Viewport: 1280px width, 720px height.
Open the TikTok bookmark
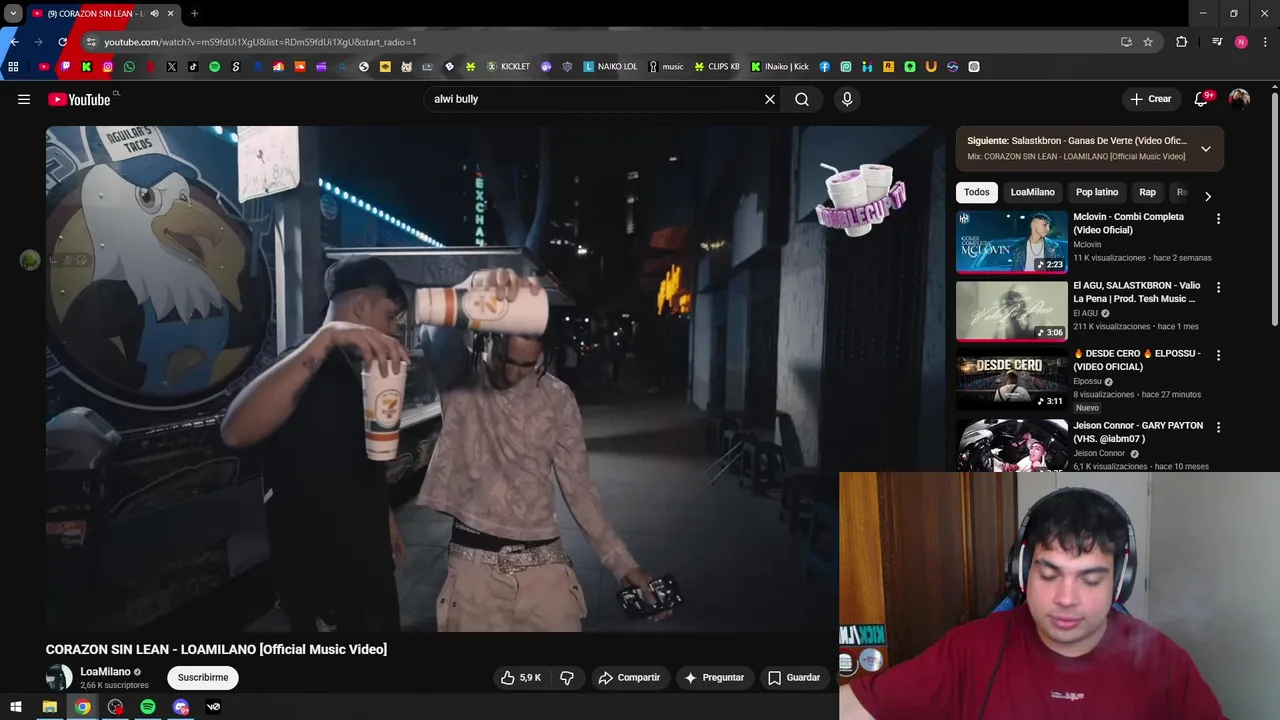pyautogui.click(x=193, y=67)
